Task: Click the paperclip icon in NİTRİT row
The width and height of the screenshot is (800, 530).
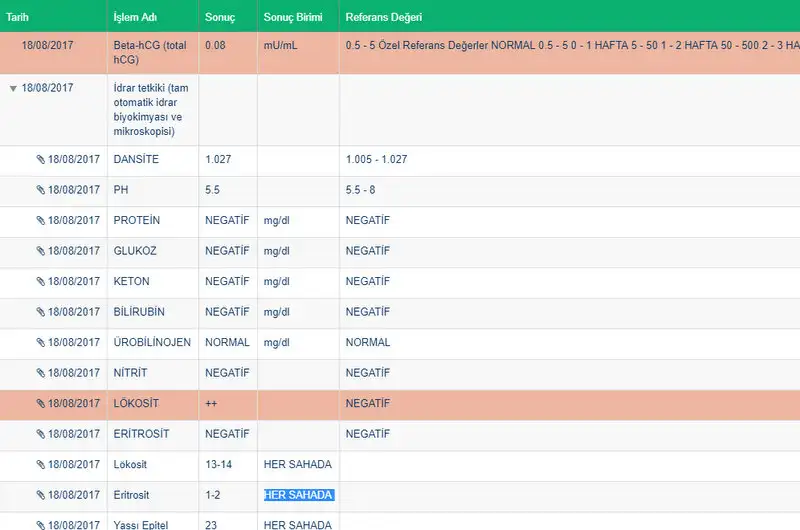Action: [x=41, y=373]
